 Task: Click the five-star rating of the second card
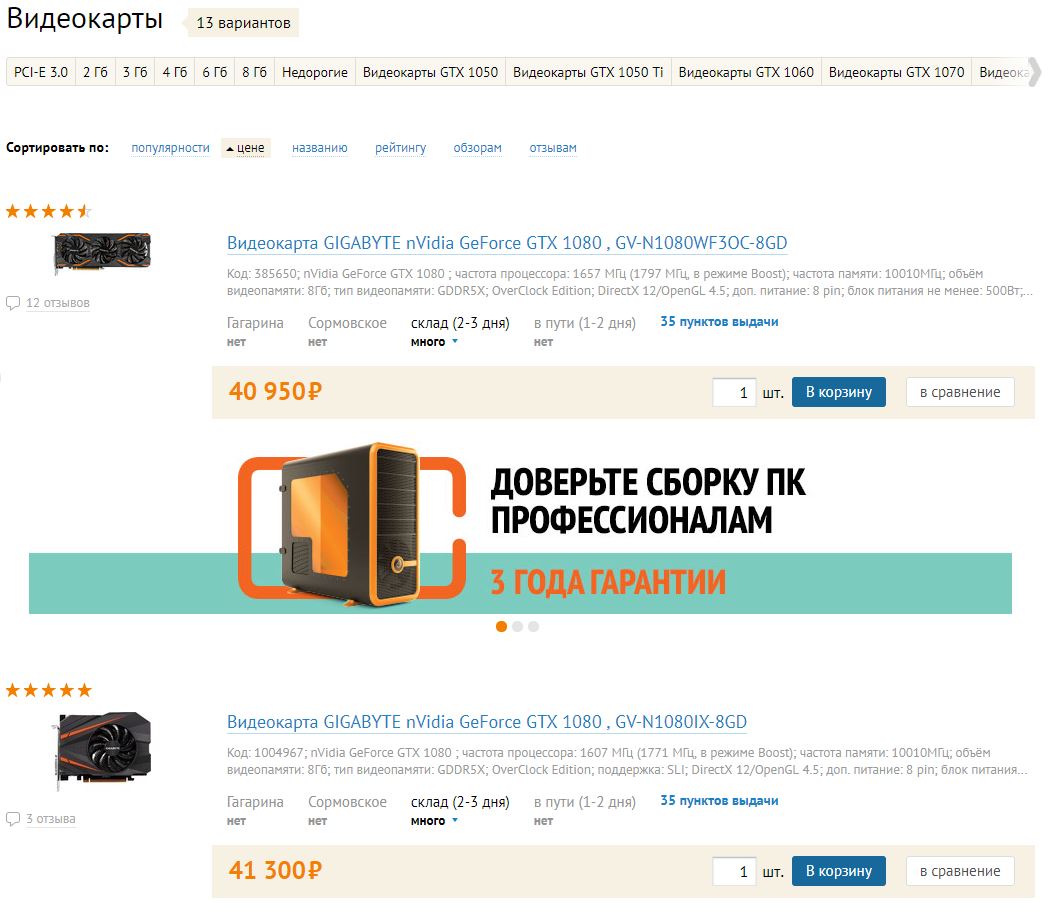coord(48,690)
